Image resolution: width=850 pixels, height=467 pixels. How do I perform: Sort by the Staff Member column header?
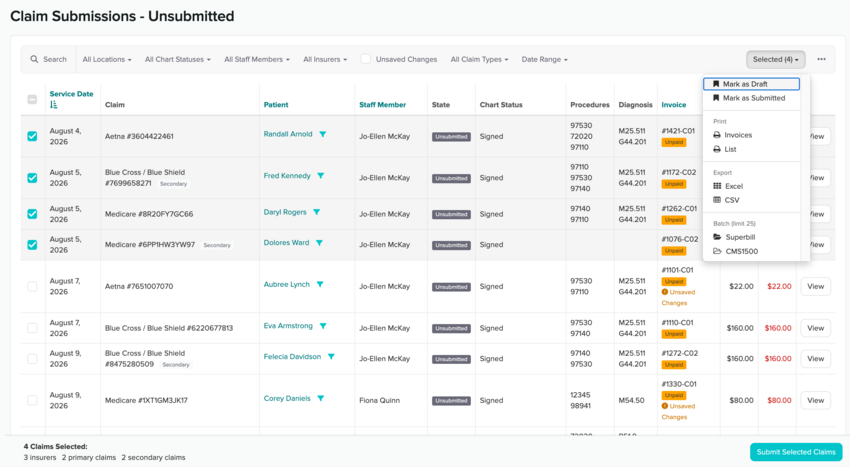click(382, 105)
